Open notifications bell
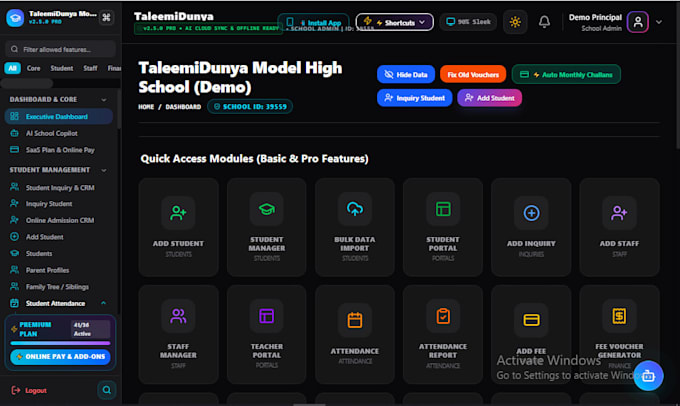Screen dimensions: 680x406 544,22
